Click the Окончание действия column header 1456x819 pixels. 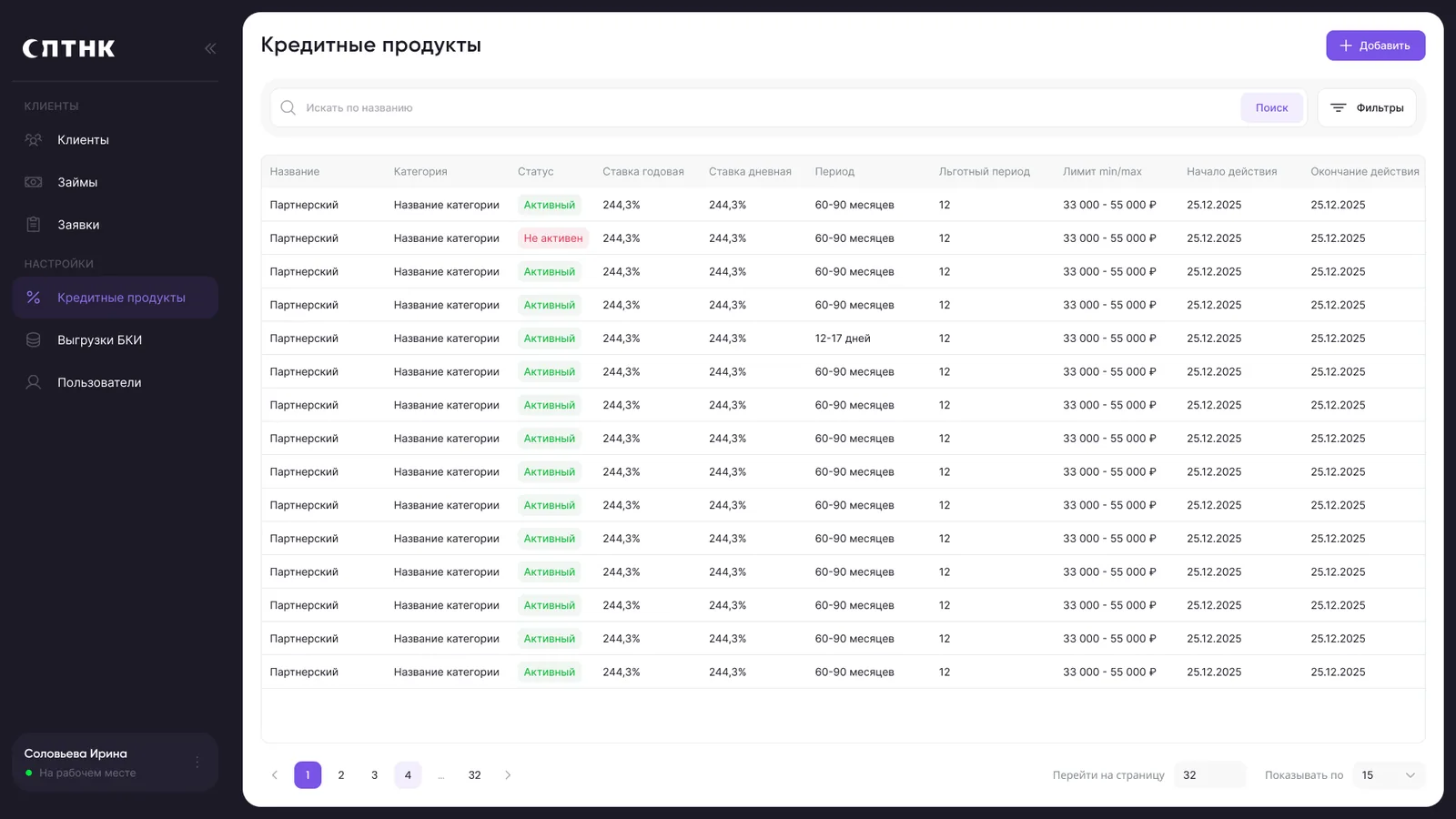(x=1365, y=171)
